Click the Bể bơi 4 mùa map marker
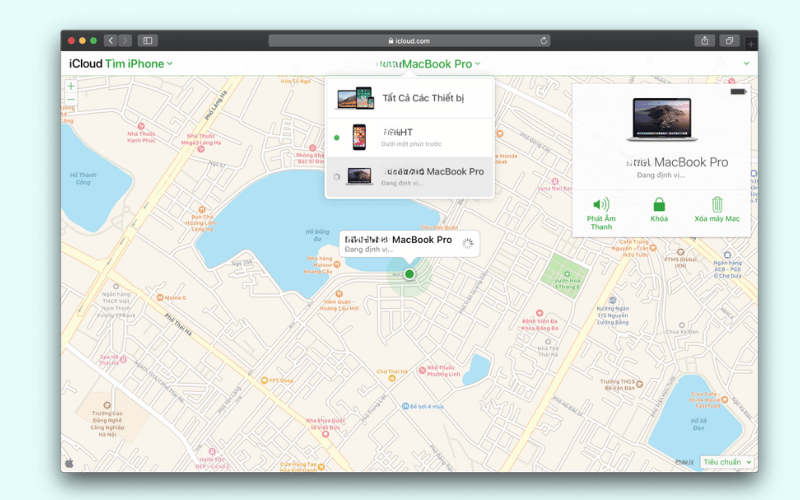The height and width of the screenshot is (500, 800). pos(405,406)
